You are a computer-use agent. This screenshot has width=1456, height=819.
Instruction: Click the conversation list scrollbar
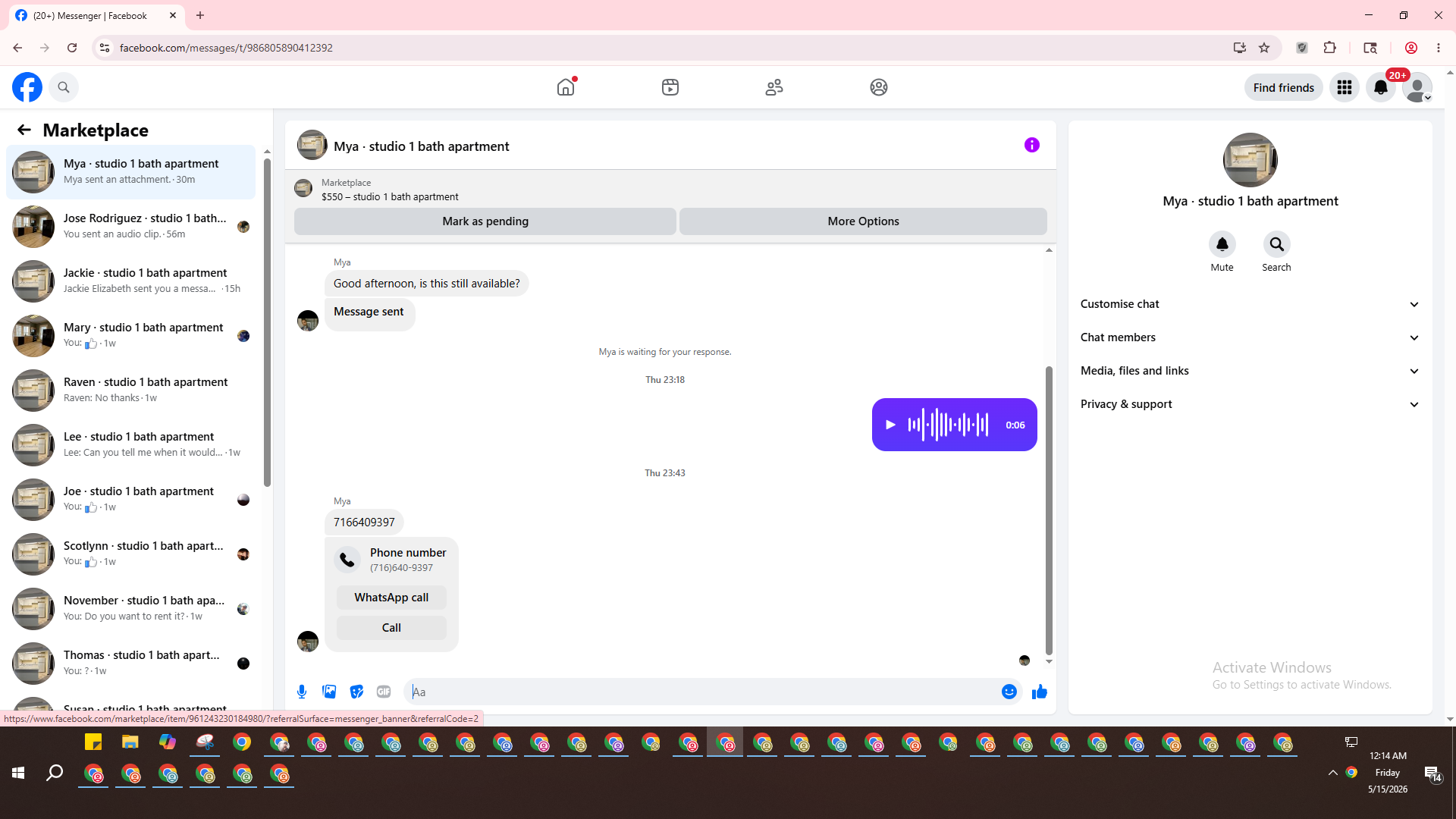click(x=267, y=322)
